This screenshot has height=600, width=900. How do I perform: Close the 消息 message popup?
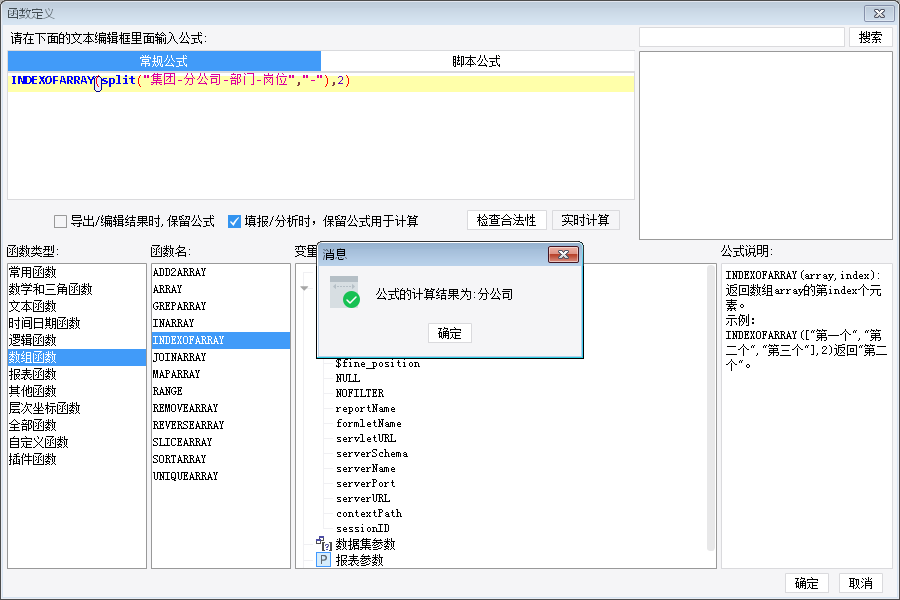click(563, 254)
